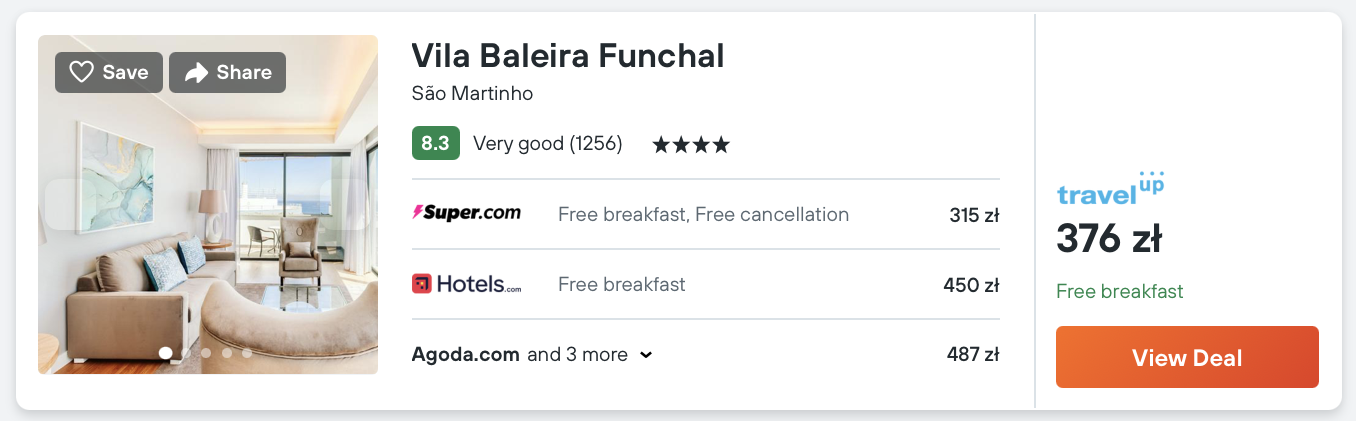
Task: Expand the 'and 3 more' providers chevron
Action: (646, 355)
